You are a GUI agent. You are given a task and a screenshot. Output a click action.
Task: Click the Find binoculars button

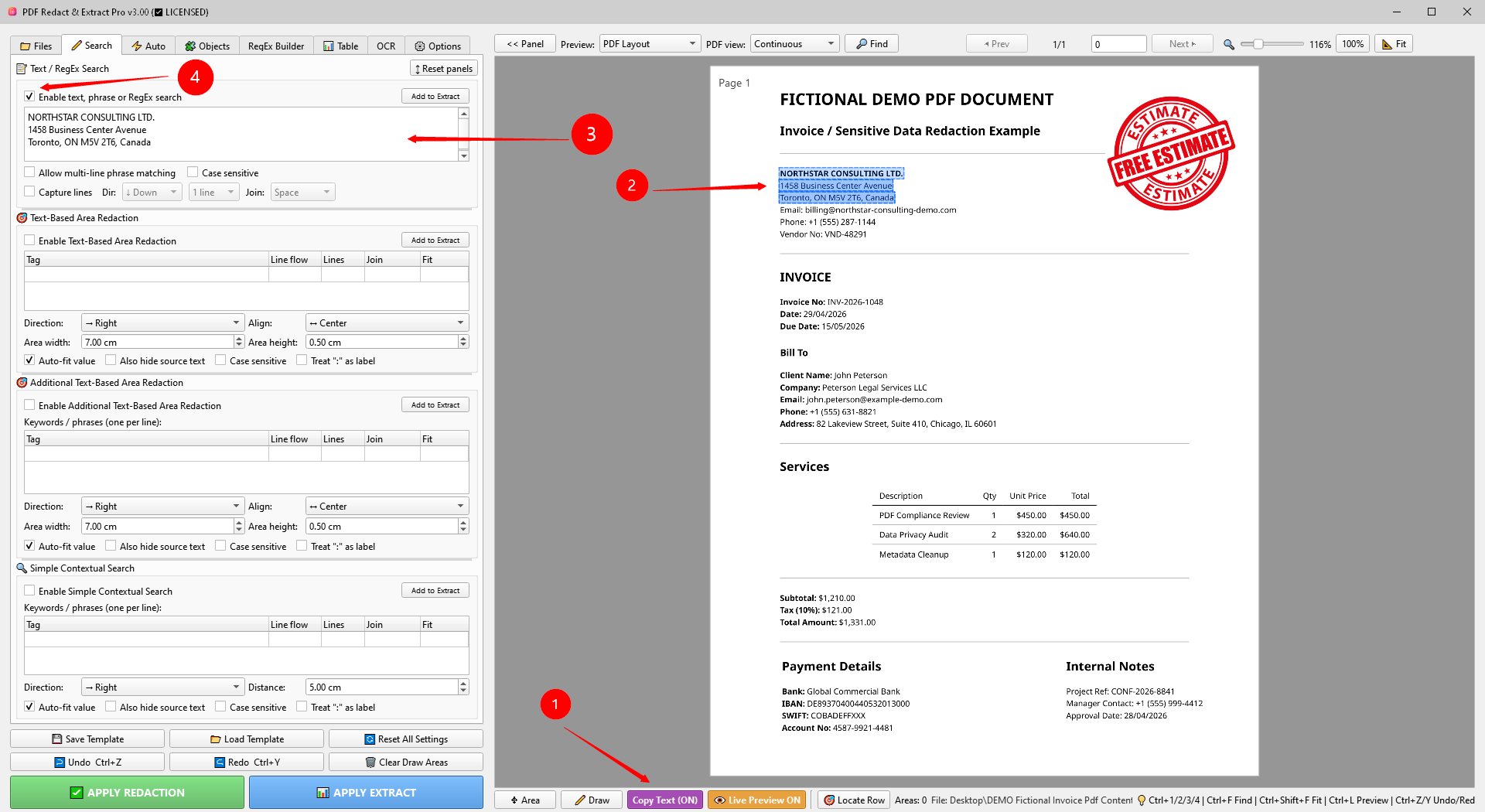click(872, 44)
